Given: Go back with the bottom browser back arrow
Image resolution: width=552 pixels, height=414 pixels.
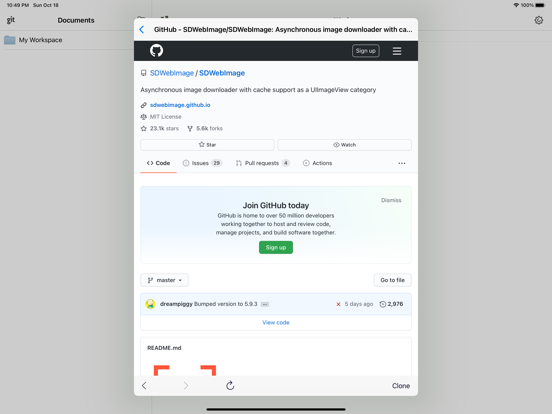Looking at the screenshot, I should [144, 386].
